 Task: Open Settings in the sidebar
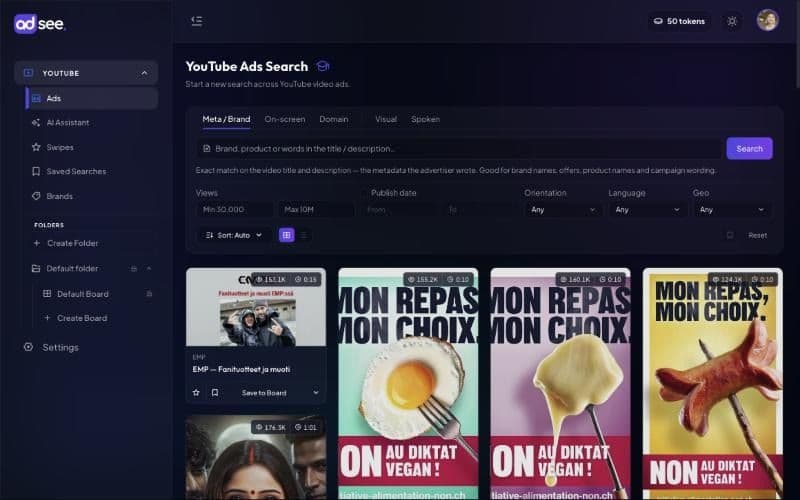point(60,347)
